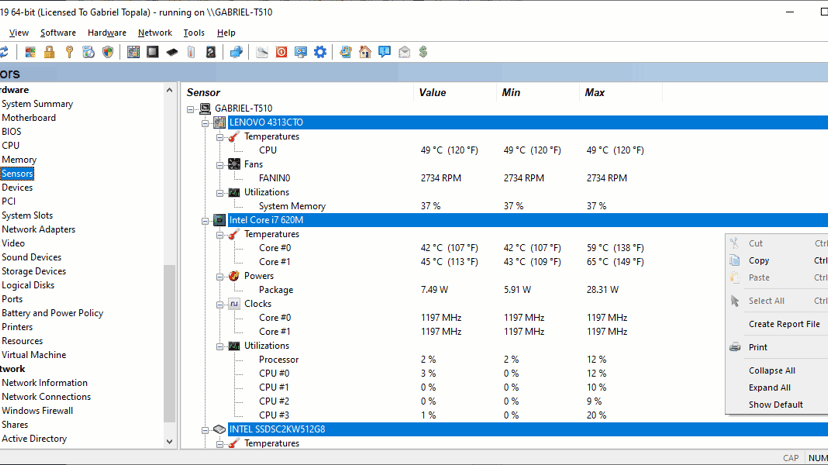This screenshot has width=828, height=465.
Task: Select the FANIN0 sensor row
Action: (x=274, y=178)
